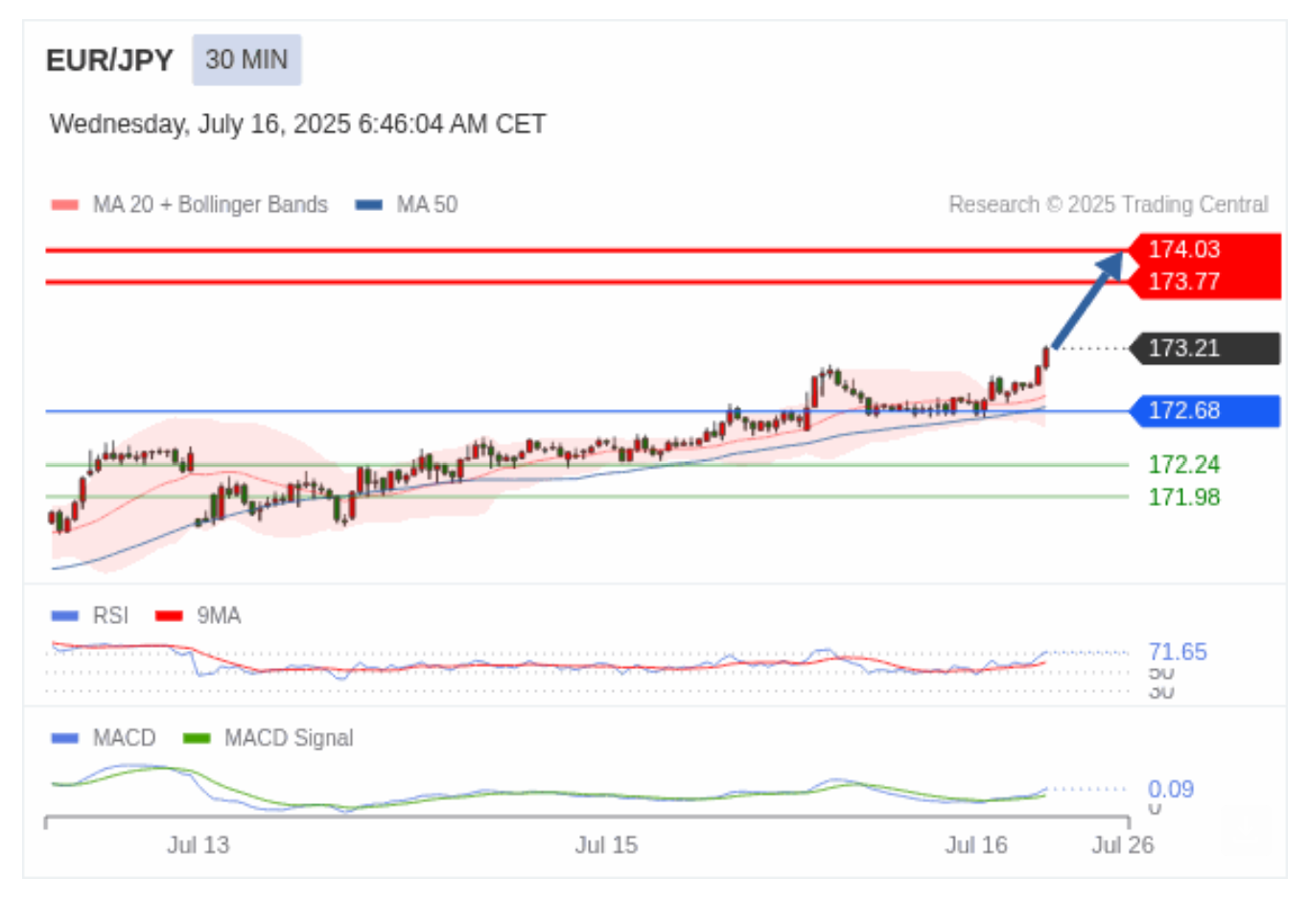Image resolution: width=1308 pixels, height=924 pixels.
Task: Click the Research © 2025 Trading Central credit
Action: (1108, 204)
